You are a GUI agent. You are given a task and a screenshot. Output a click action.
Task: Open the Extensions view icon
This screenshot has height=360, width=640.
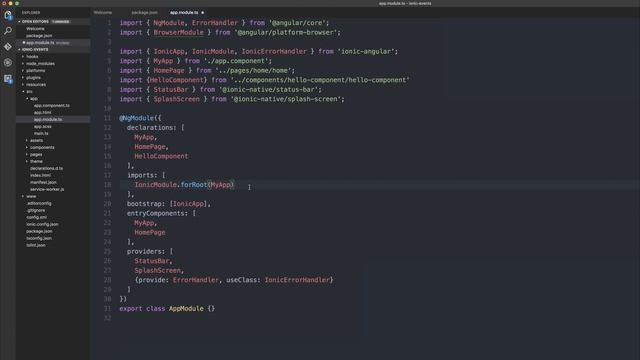pos(8,78)
